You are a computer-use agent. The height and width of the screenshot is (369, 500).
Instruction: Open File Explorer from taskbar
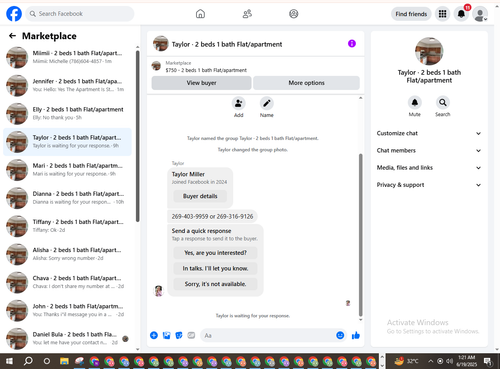pos(64,361)
